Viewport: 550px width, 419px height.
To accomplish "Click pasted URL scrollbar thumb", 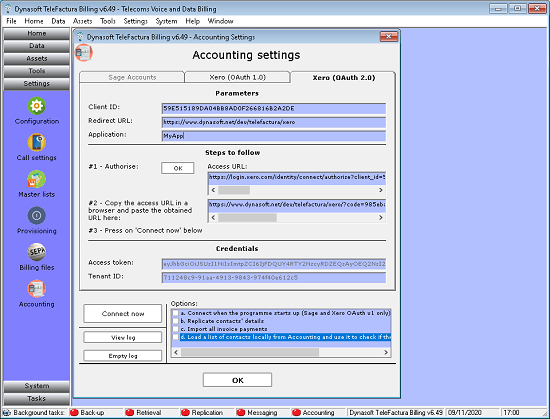I will [x=247, y=217].
